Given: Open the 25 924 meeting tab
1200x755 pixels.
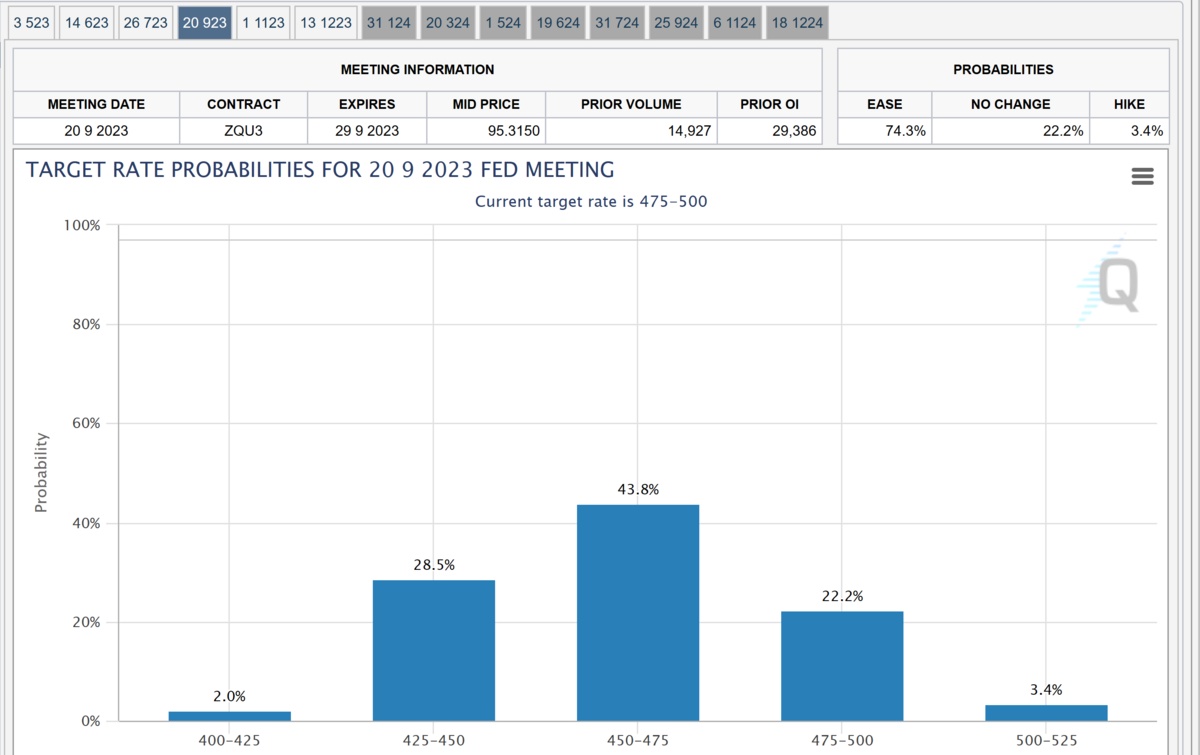Looking at the screenshot, I should (676, 22).
